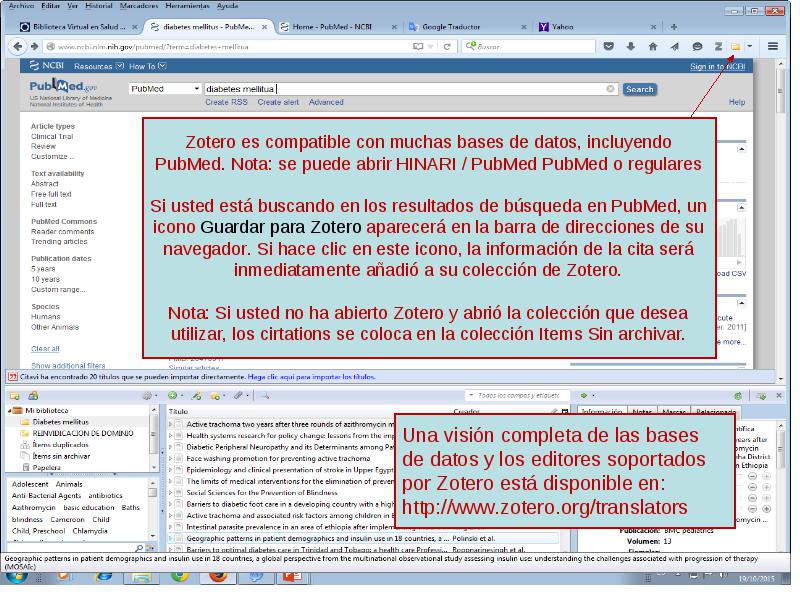Click Create RSS link

pos(226,102)
